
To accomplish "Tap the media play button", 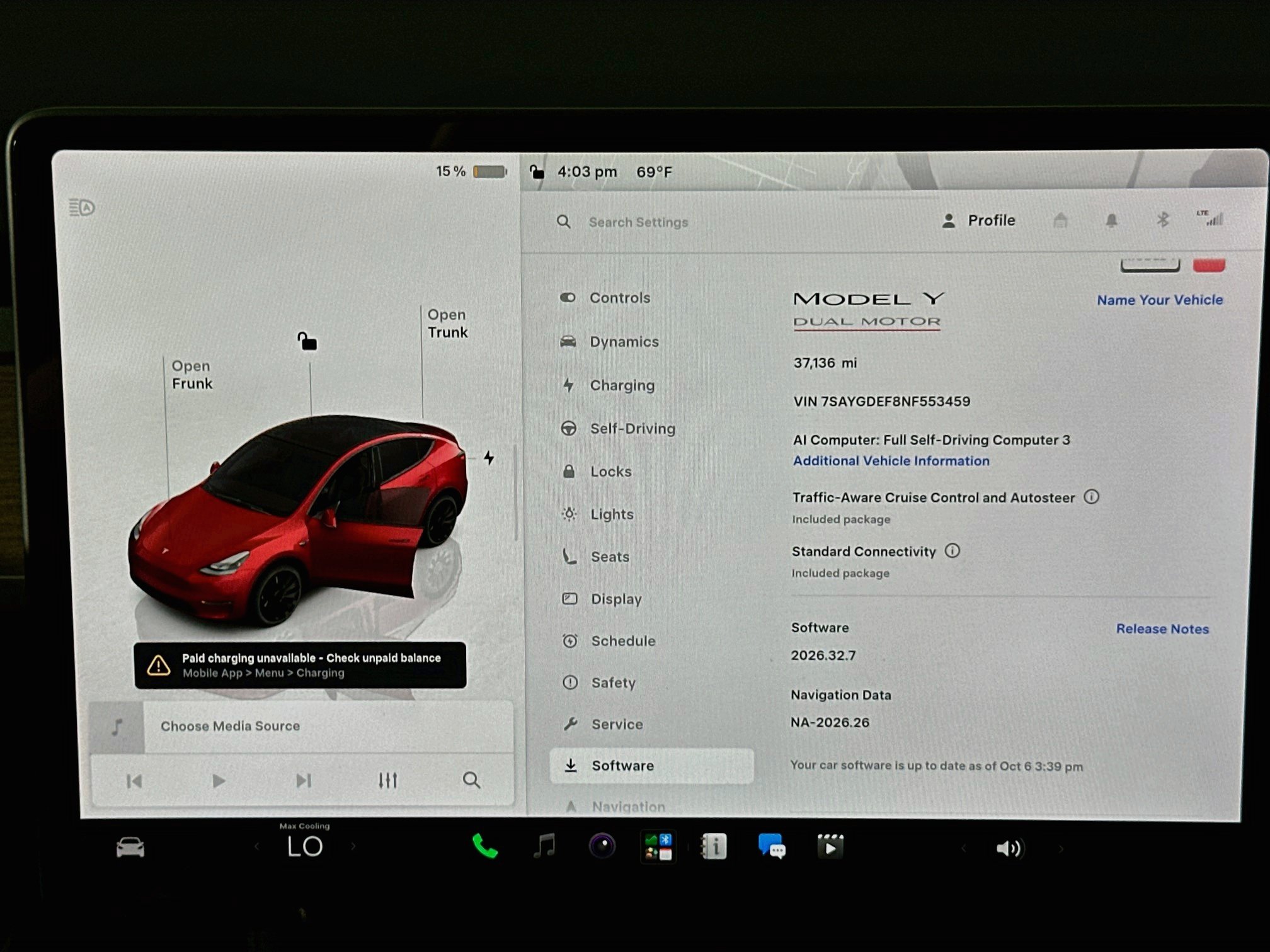I will coord(219,781).
